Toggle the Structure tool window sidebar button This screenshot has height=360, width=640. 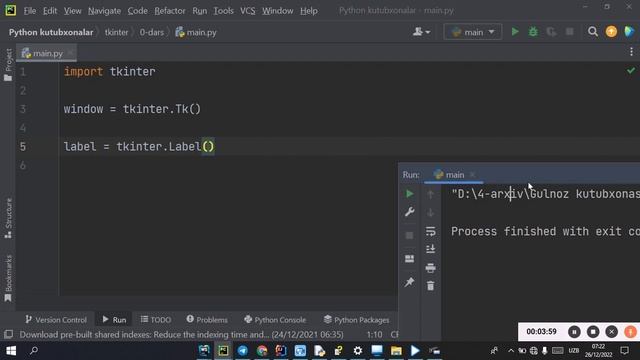[x=8, y=218]
